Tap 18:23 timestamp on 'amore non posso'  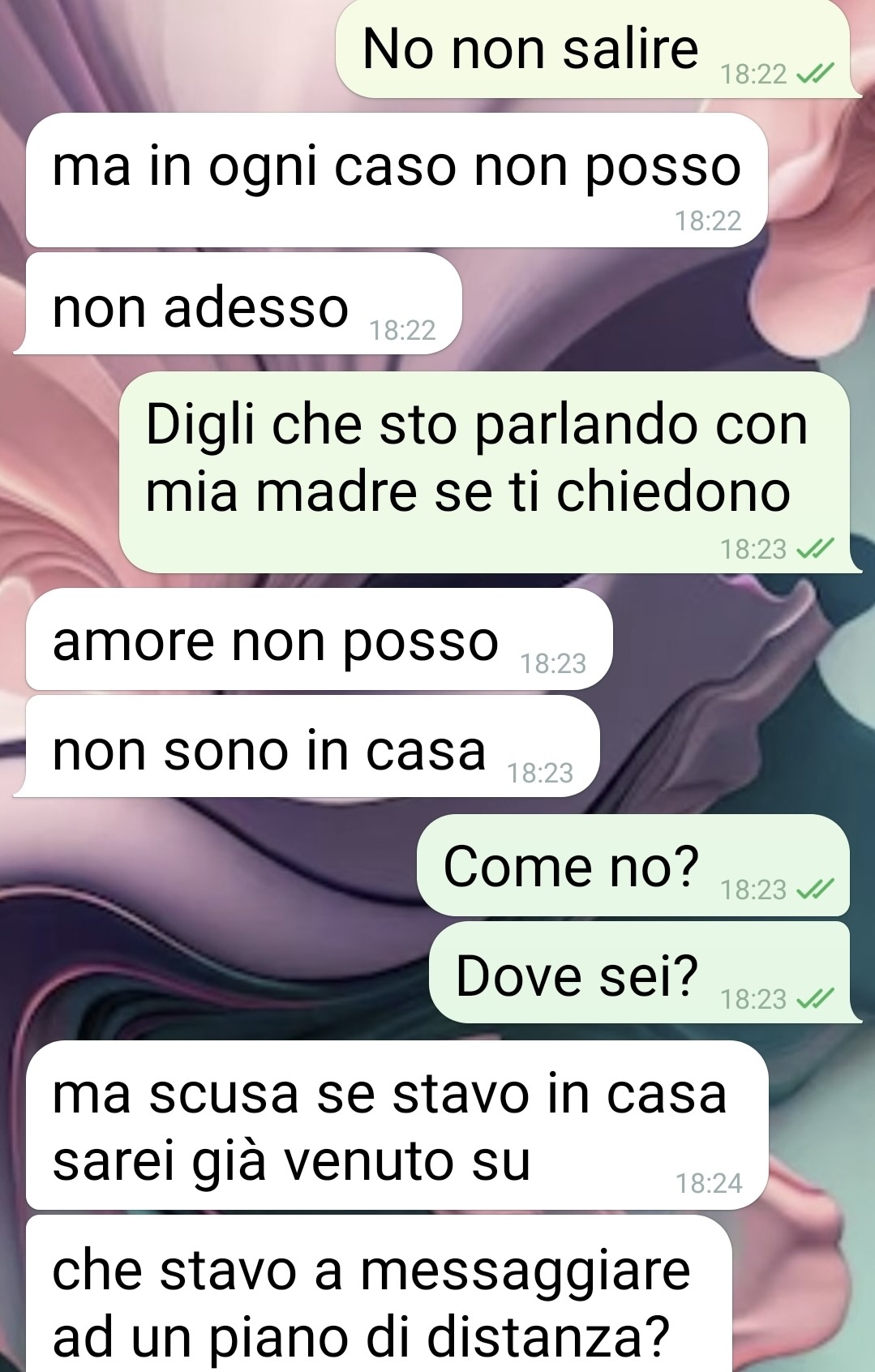pos(552,664)
